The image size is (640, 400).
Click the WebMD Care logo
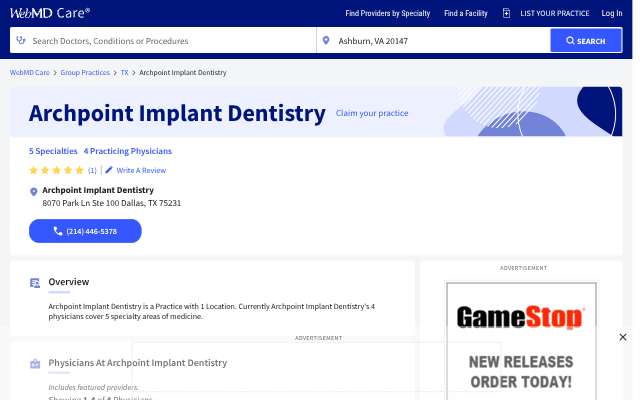50,13
